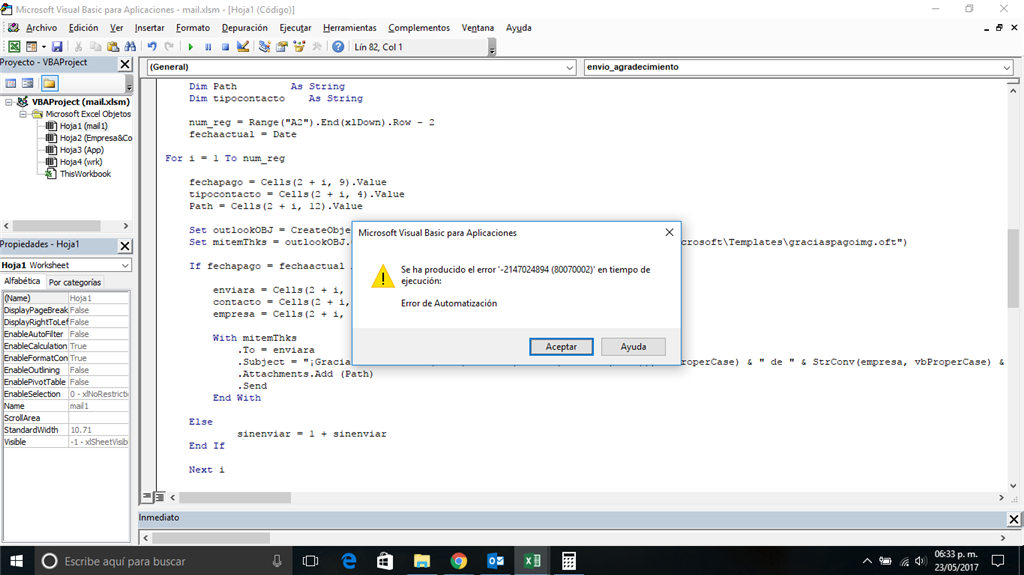This screenshot has height=575, width=1024.
Task: Click the Windows Start button
Action: pos(16,561)
